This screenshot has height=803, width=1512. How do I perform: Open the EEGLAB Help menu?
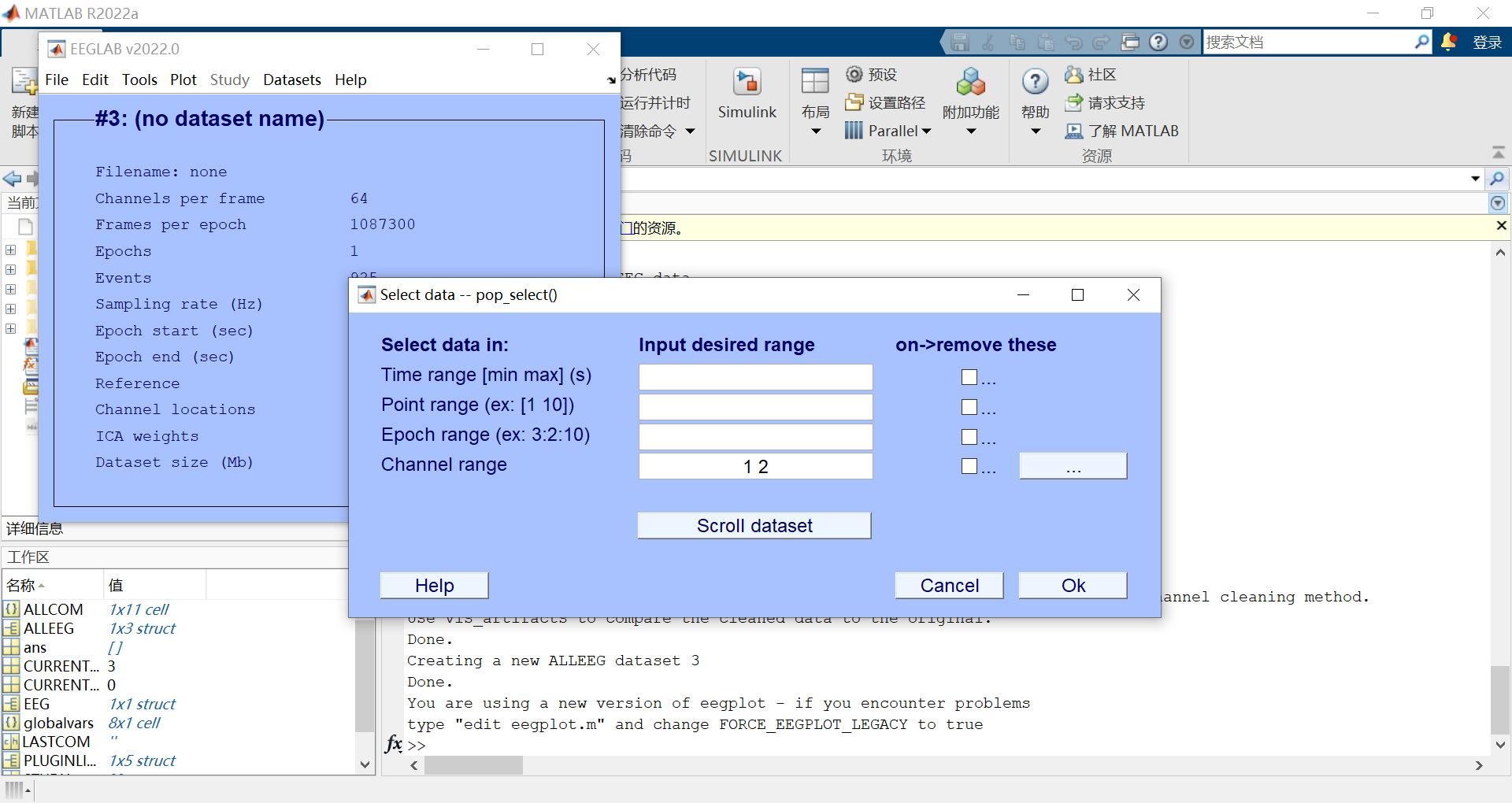tap(350, 80)
